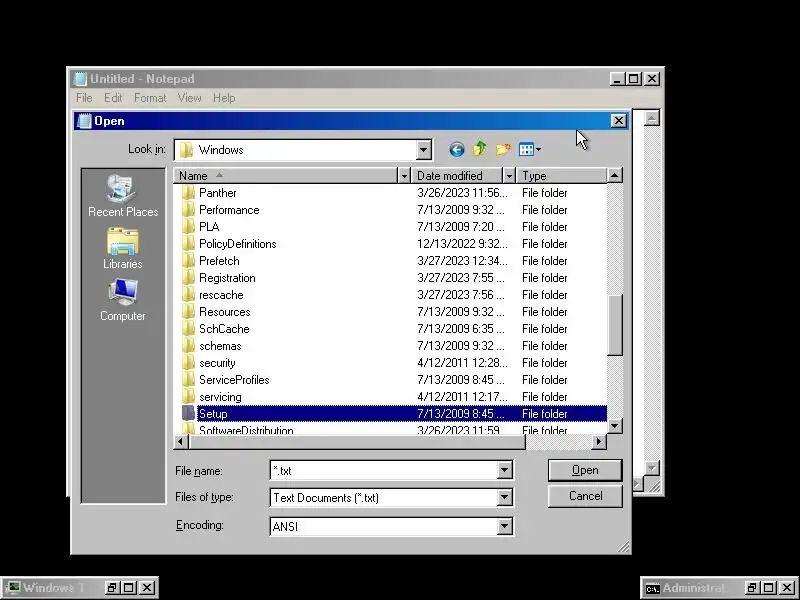Expand the Files of type dropdown
800x600 pixels.
(x=505, y=497)
